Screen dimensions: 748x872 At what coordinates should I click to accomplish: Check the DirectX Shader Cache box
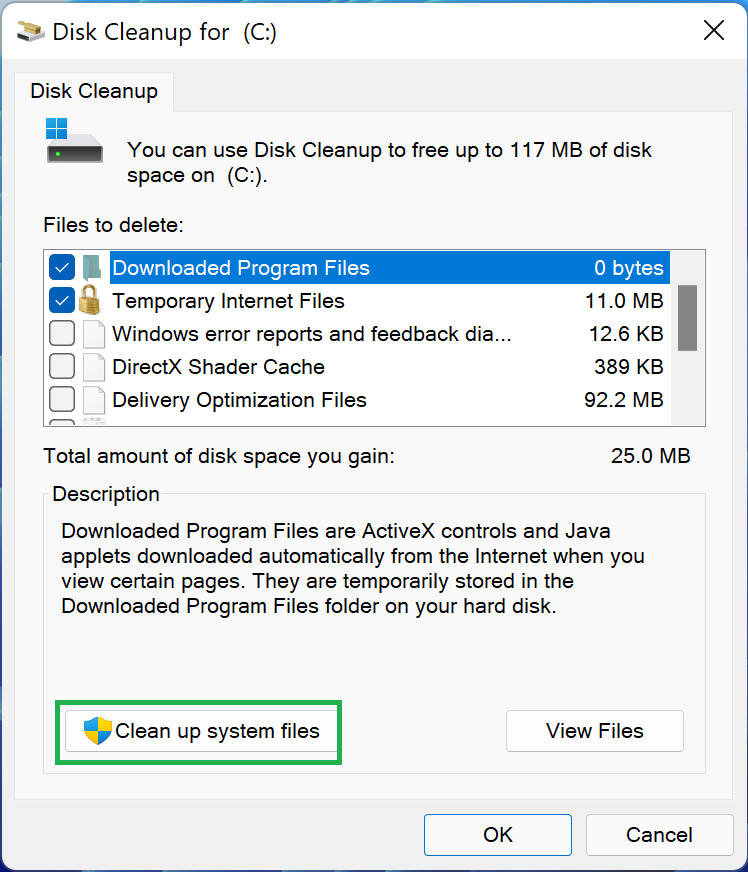(61, 366)
